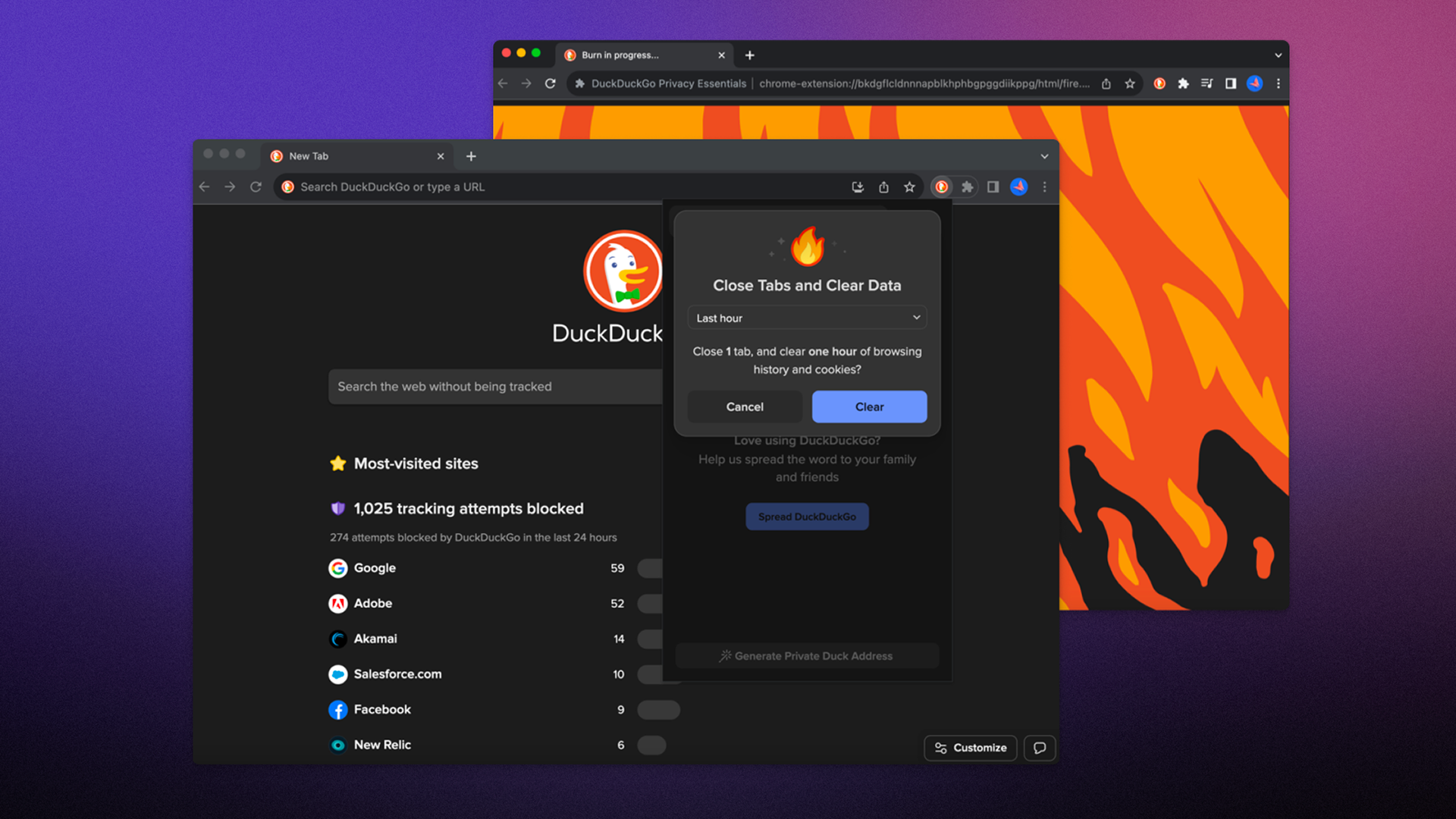Click DuckDuckGo extension icon in front toolbar
The image size is (1456, 819).
[x=942, y=187]
